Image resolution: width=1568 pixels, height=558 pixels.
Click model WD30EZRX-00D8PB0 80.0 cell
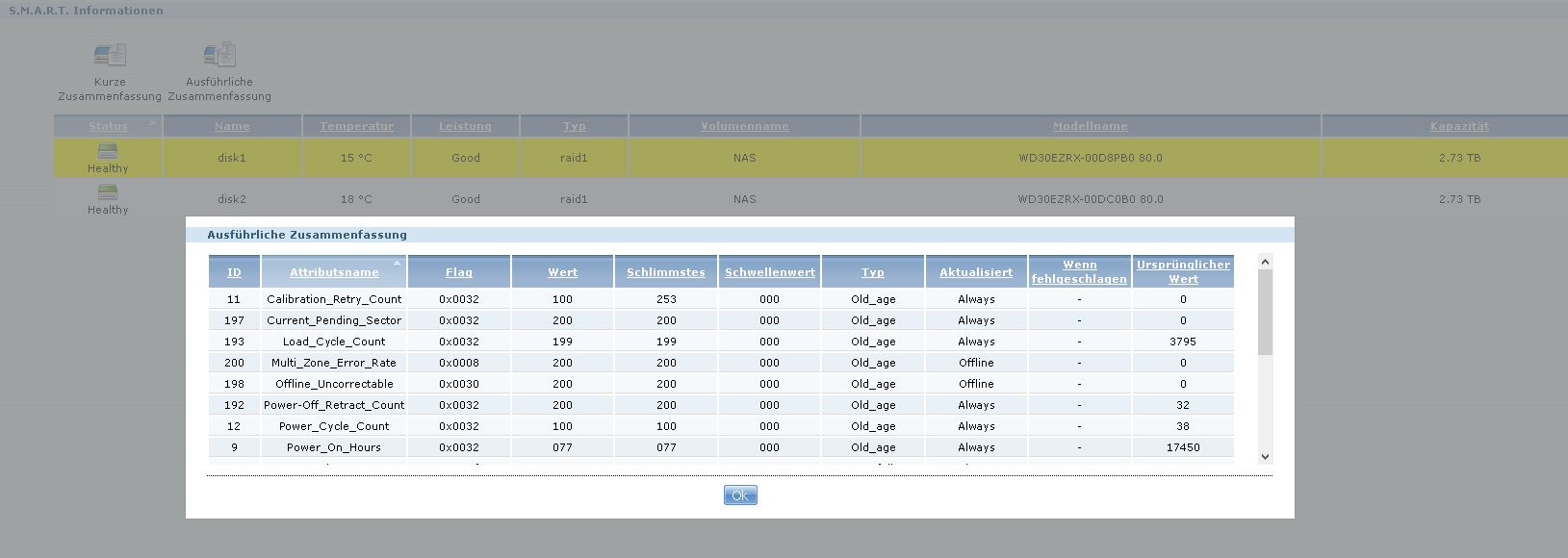(1091, 158)
